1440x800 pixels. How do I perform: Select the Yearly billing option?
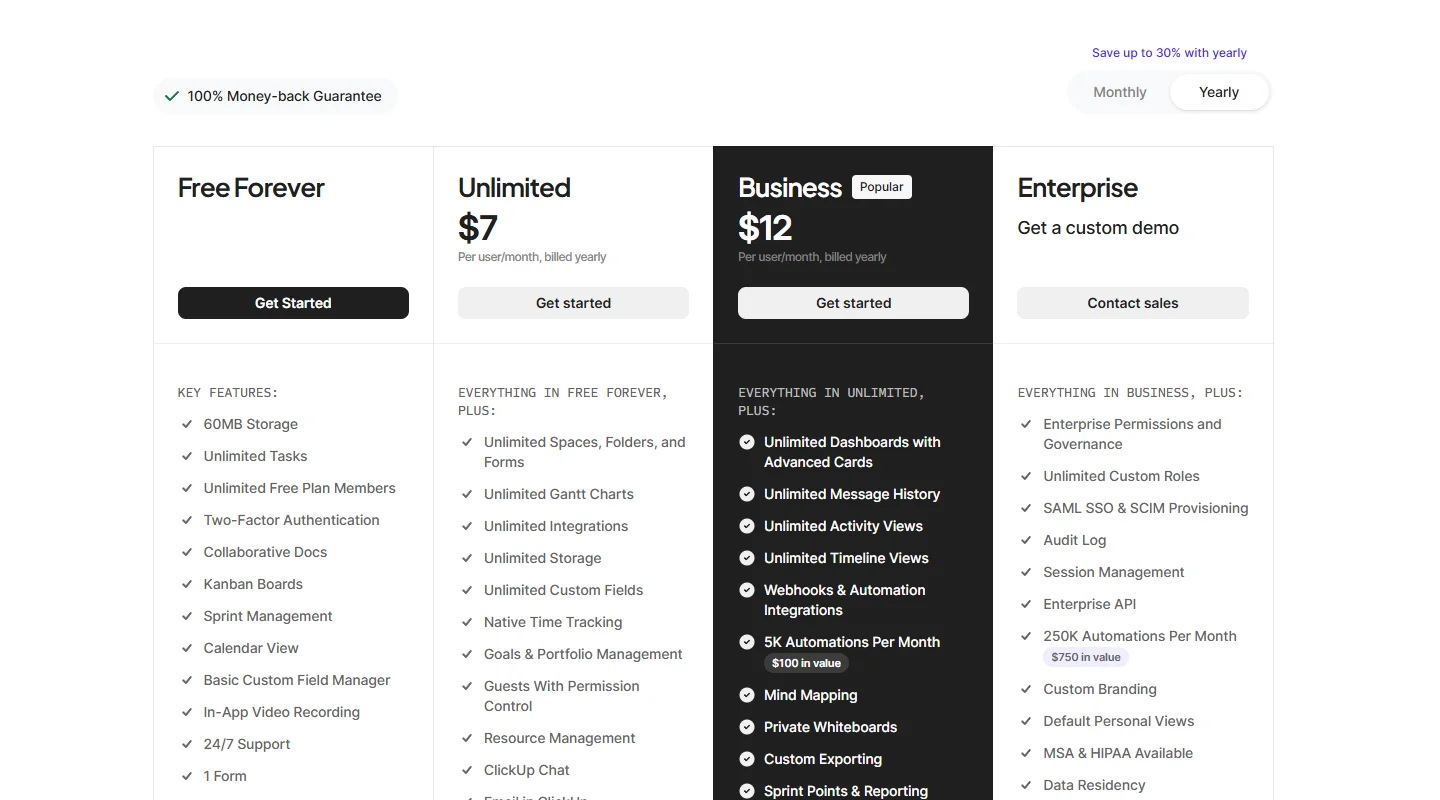point(1219,92)
